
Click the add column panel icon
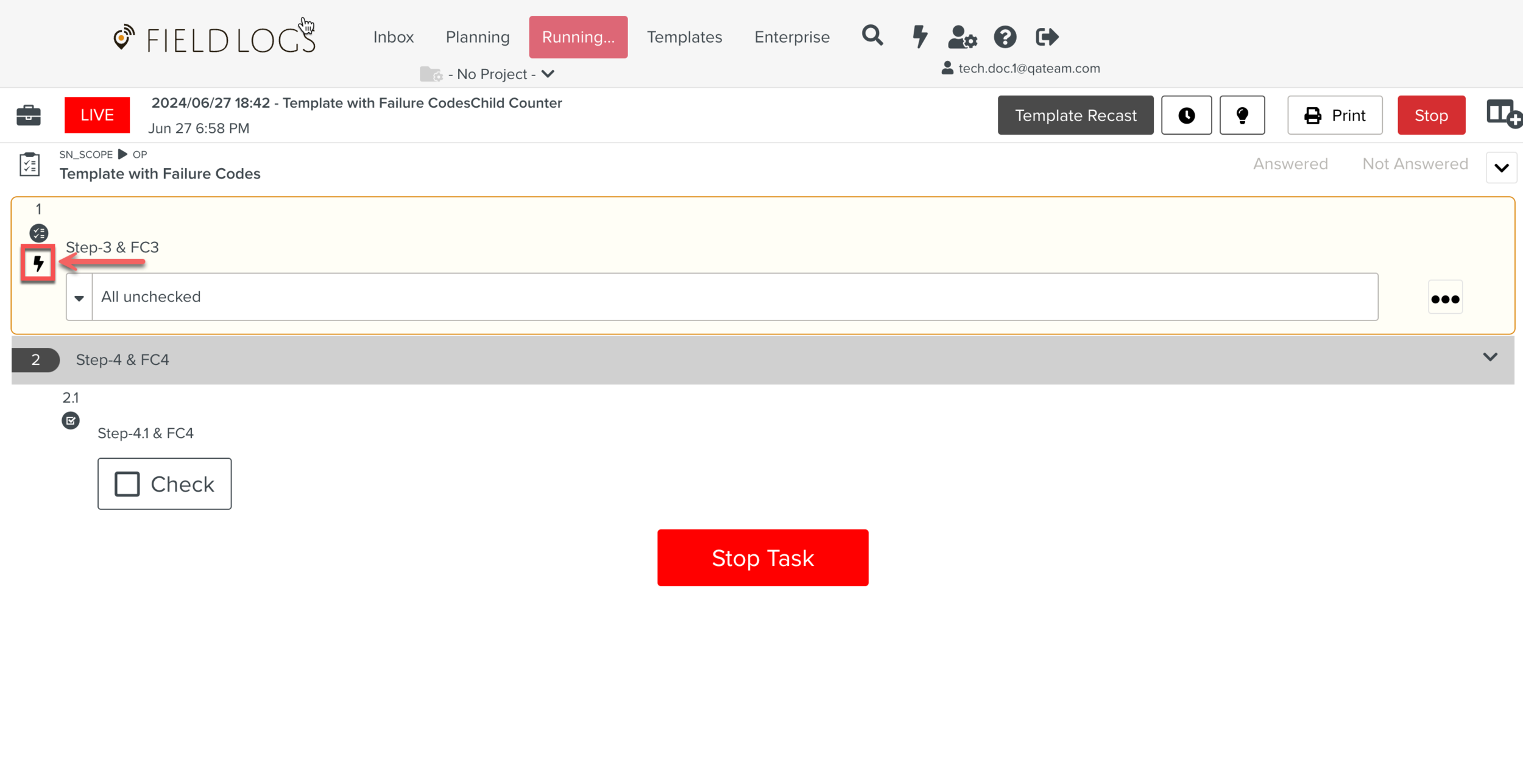(1502, 114)
